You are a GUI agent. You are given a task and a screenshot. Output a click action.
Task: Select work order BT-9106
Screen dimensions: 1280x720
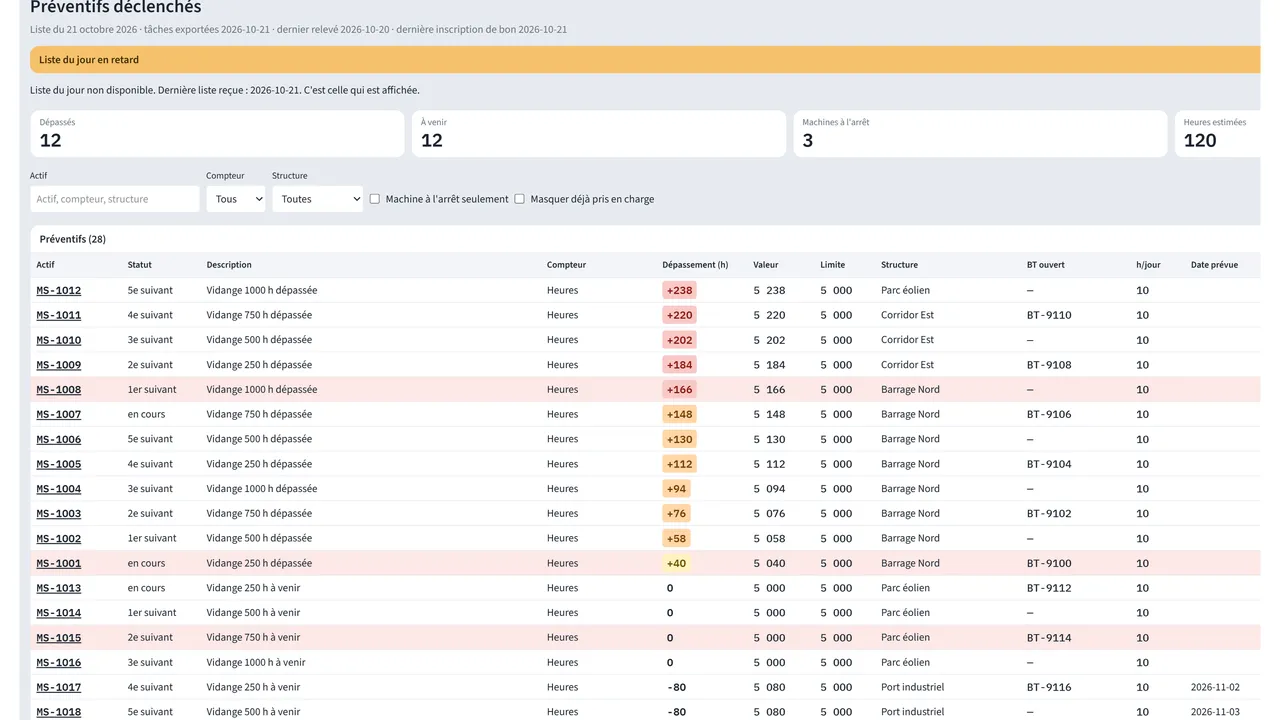click(x=1049, y=414)
